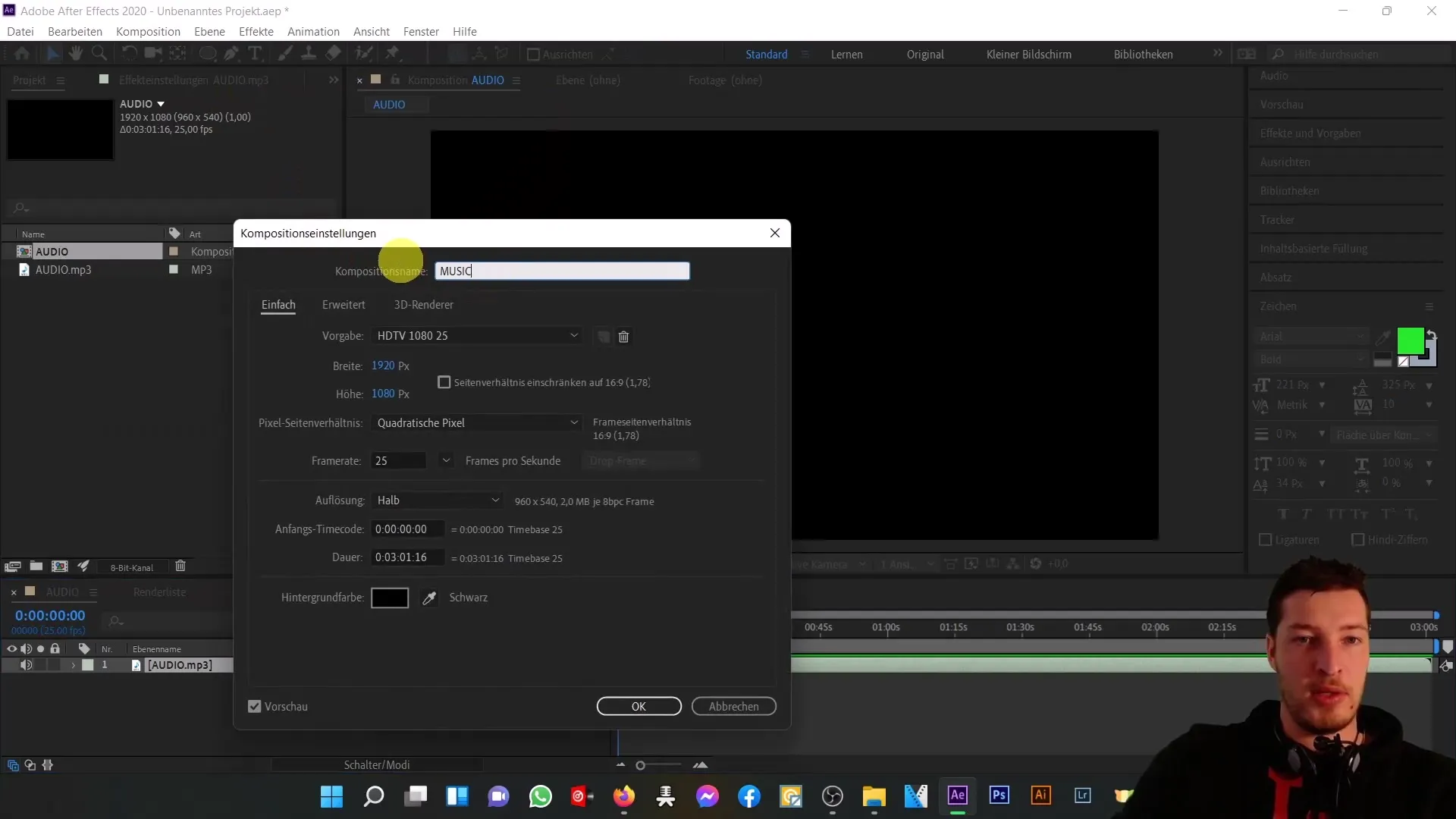Viewport: 1456px width, 819px height.
Task: Toggle the composition lock icon
Action: (395, 80)
